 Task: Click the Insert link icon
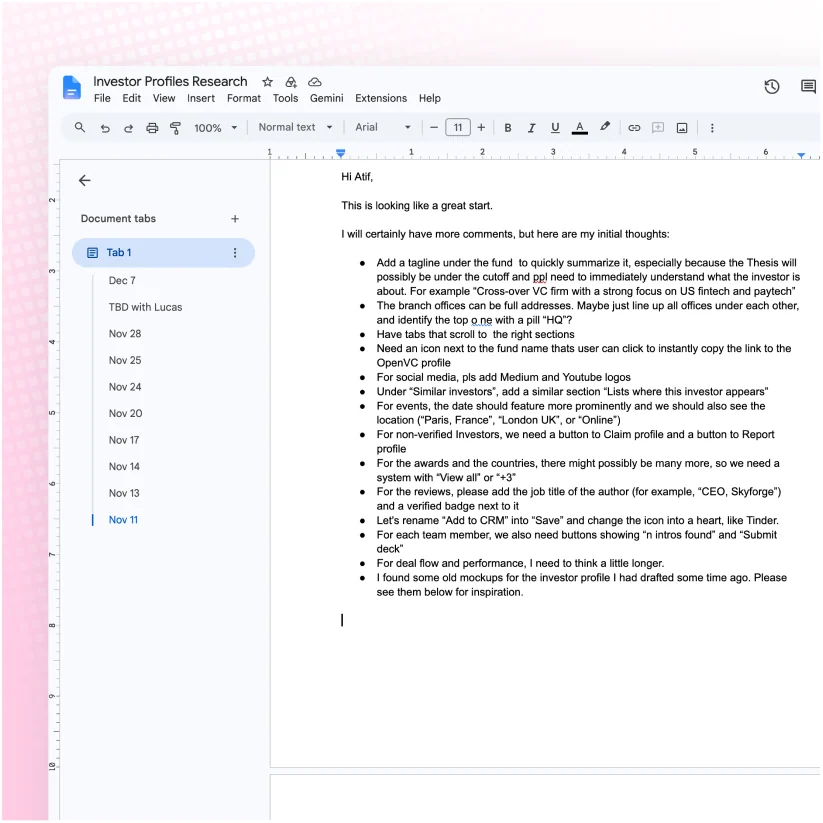[x=634, y=128]
